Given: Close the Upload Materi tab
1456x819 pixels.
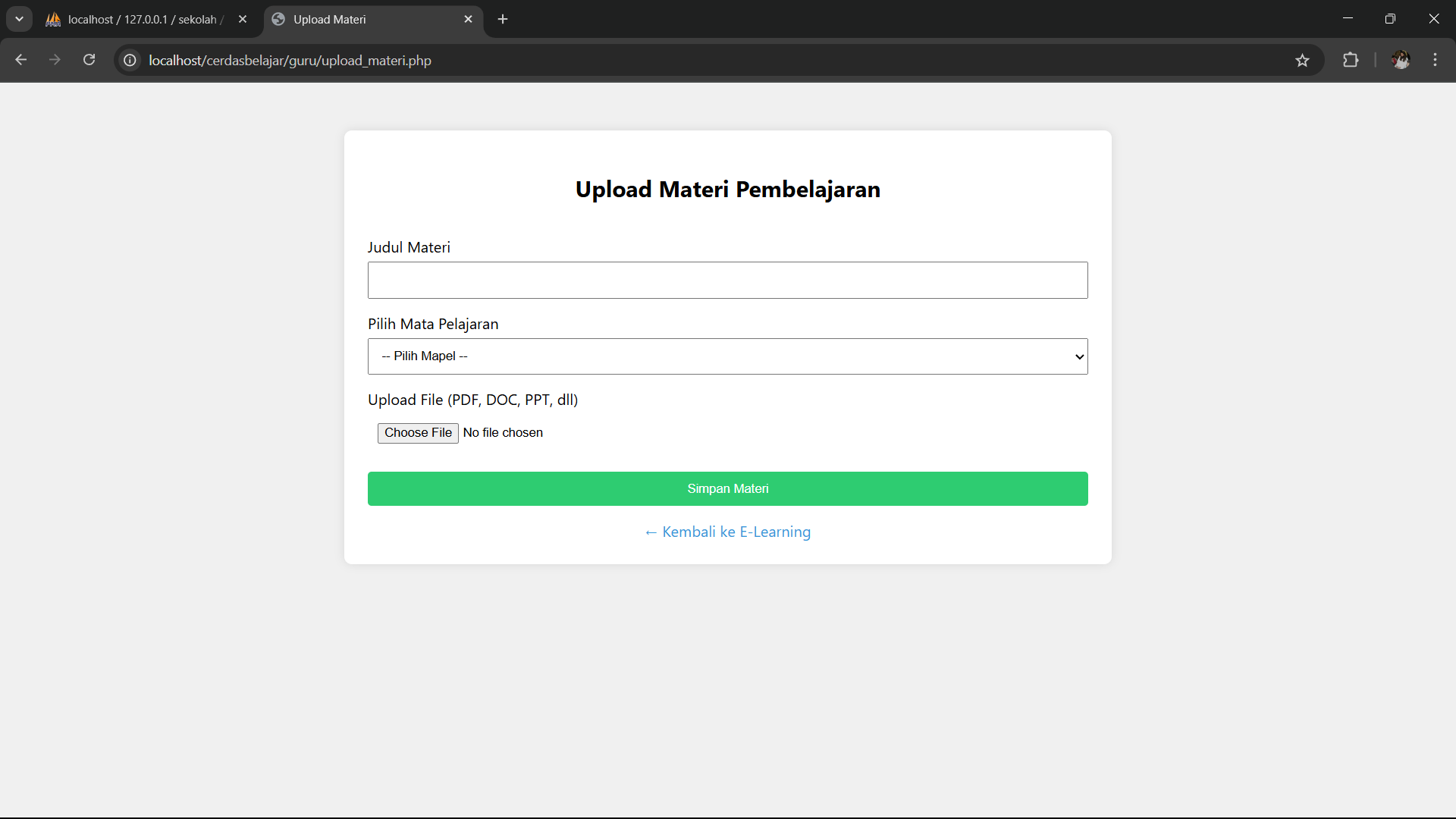Looking at the screenshot, I should [x=468, y=19].
